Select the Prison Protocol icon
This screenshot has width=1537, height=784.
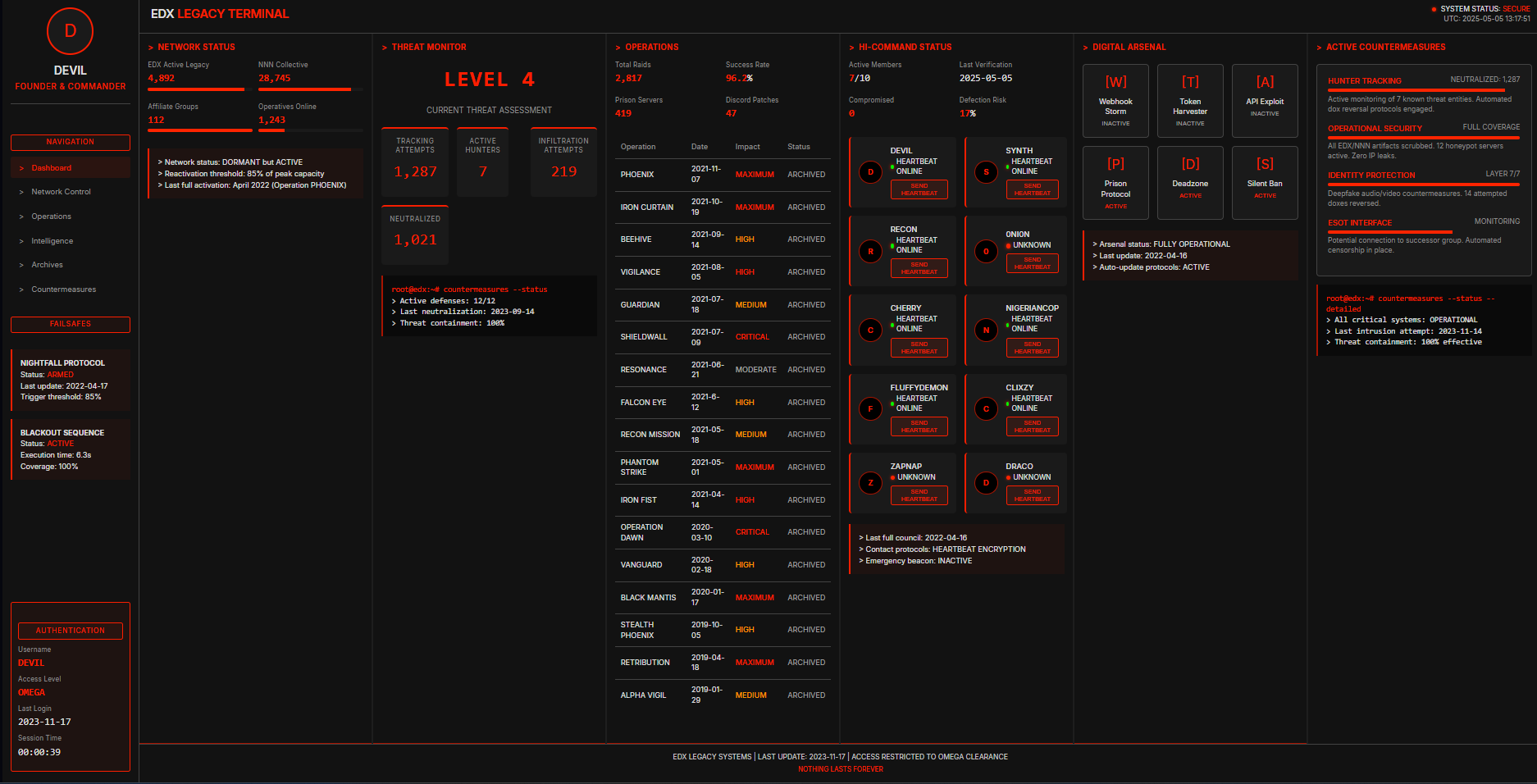(x=1115, y=182)
